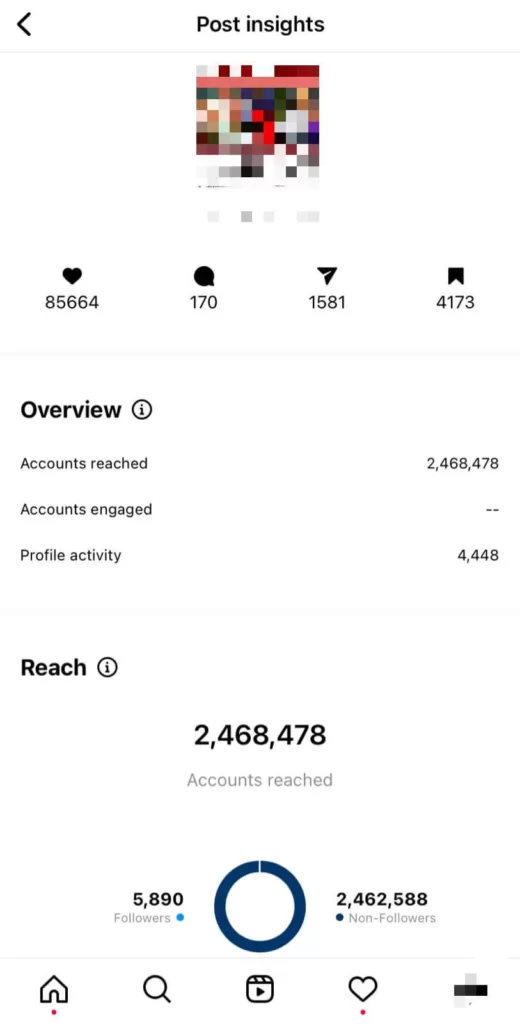Select the Accounts engaged row
The image size is (520, 1024).
[x=259, y=509]
